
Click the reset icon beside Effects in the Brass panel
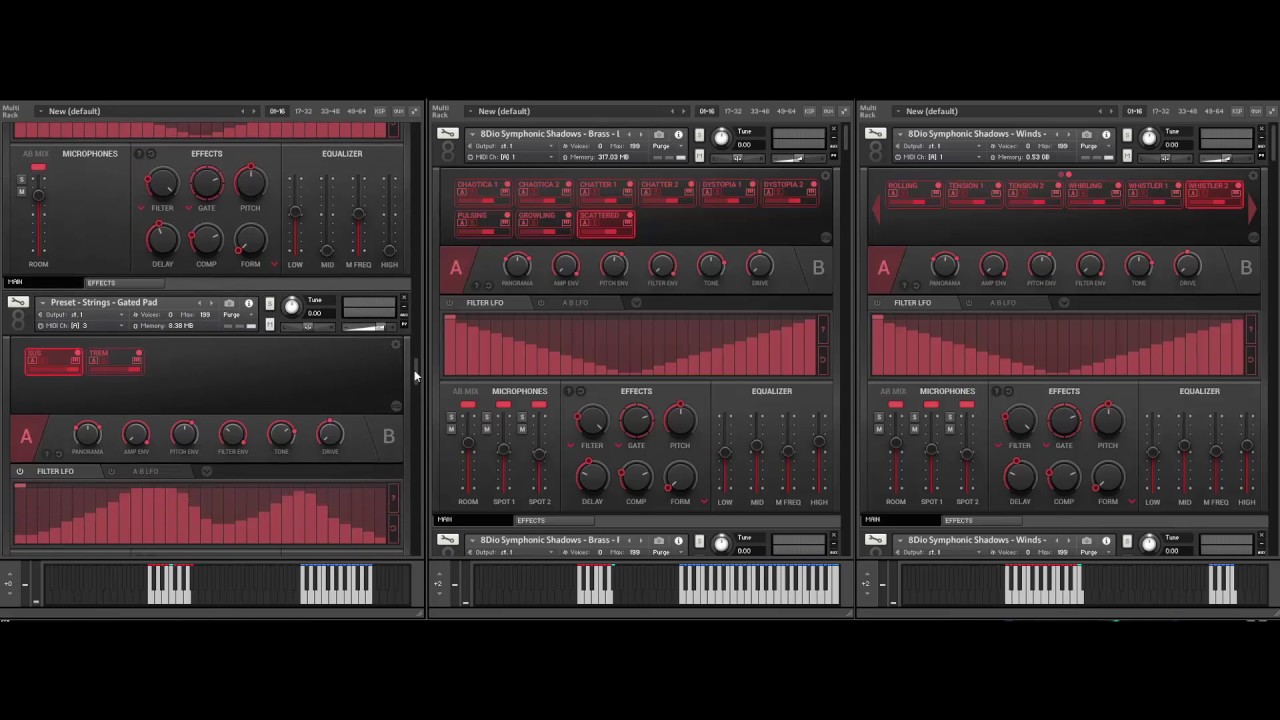click(581, 391)
